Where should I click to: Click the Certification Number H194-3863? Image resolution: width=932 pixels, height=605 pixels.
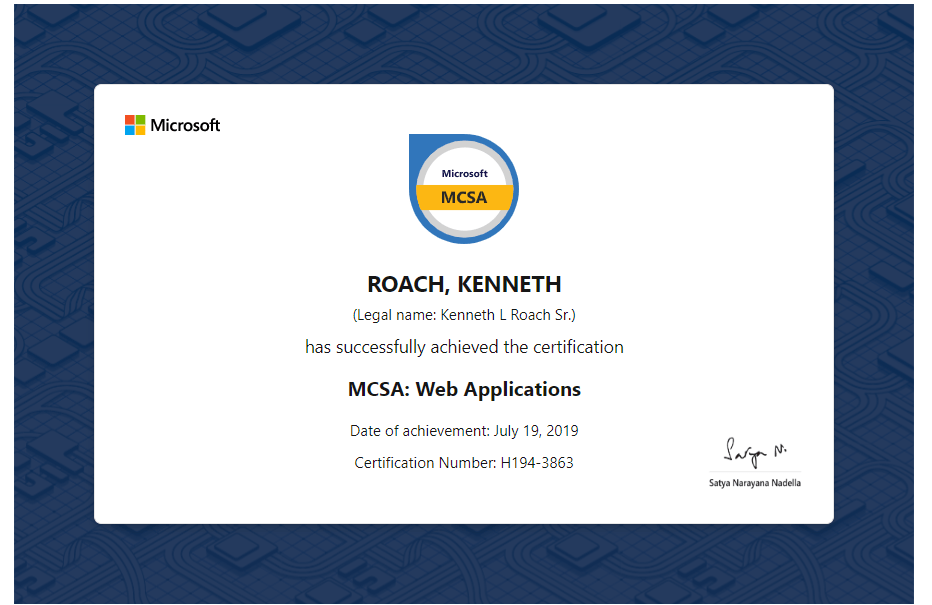tap(464, 463)
